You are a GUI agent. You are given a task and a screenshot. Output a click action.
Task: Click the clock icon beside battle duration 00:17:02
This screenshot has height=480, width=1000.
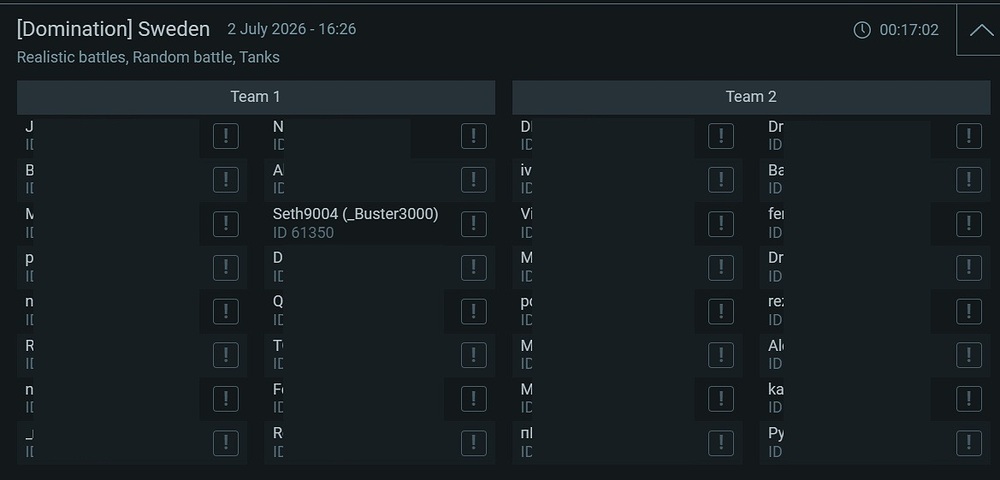[862, 30]
